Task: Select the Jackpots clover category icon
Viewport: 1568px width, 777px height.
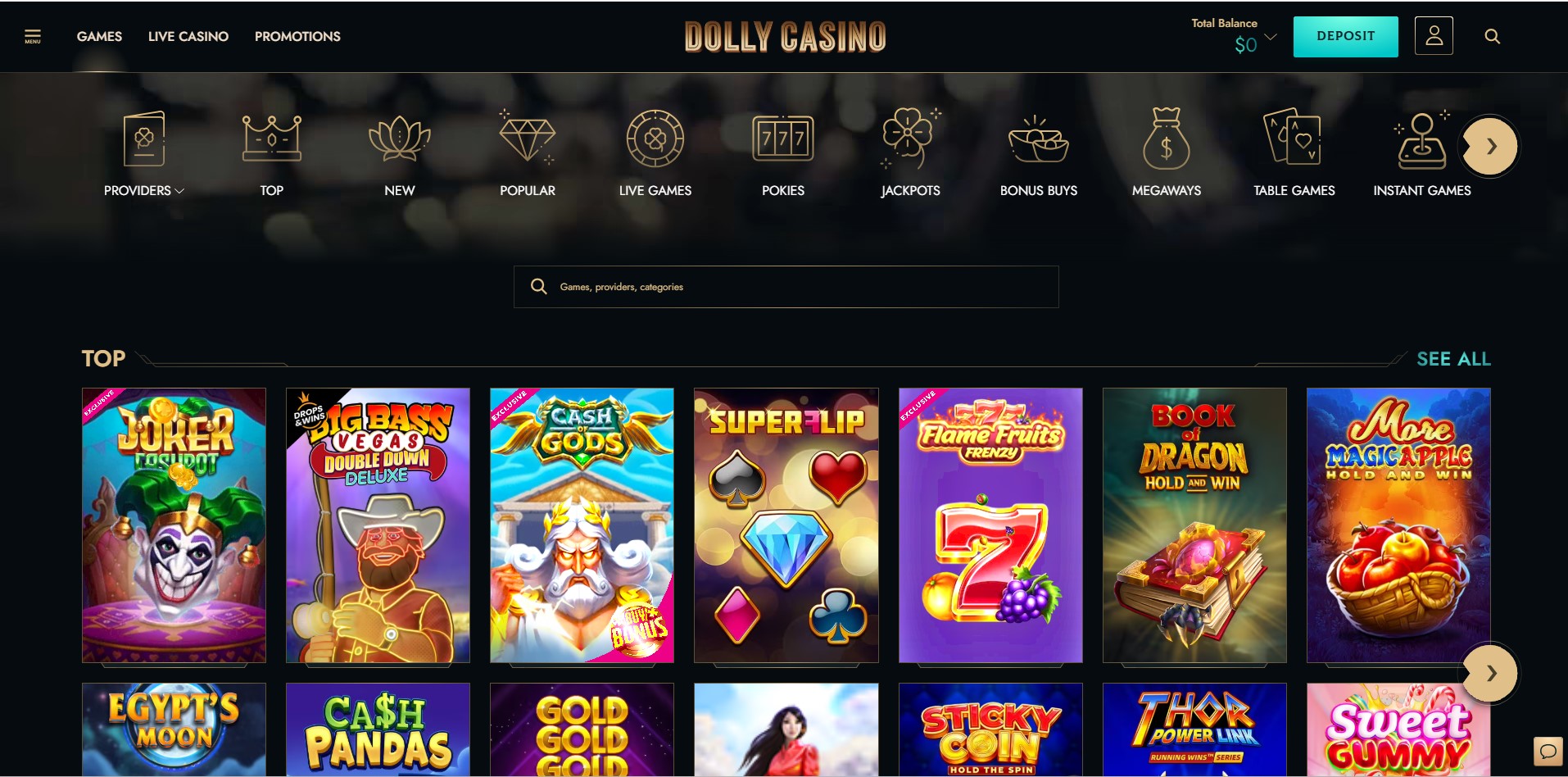Action: 910,139
